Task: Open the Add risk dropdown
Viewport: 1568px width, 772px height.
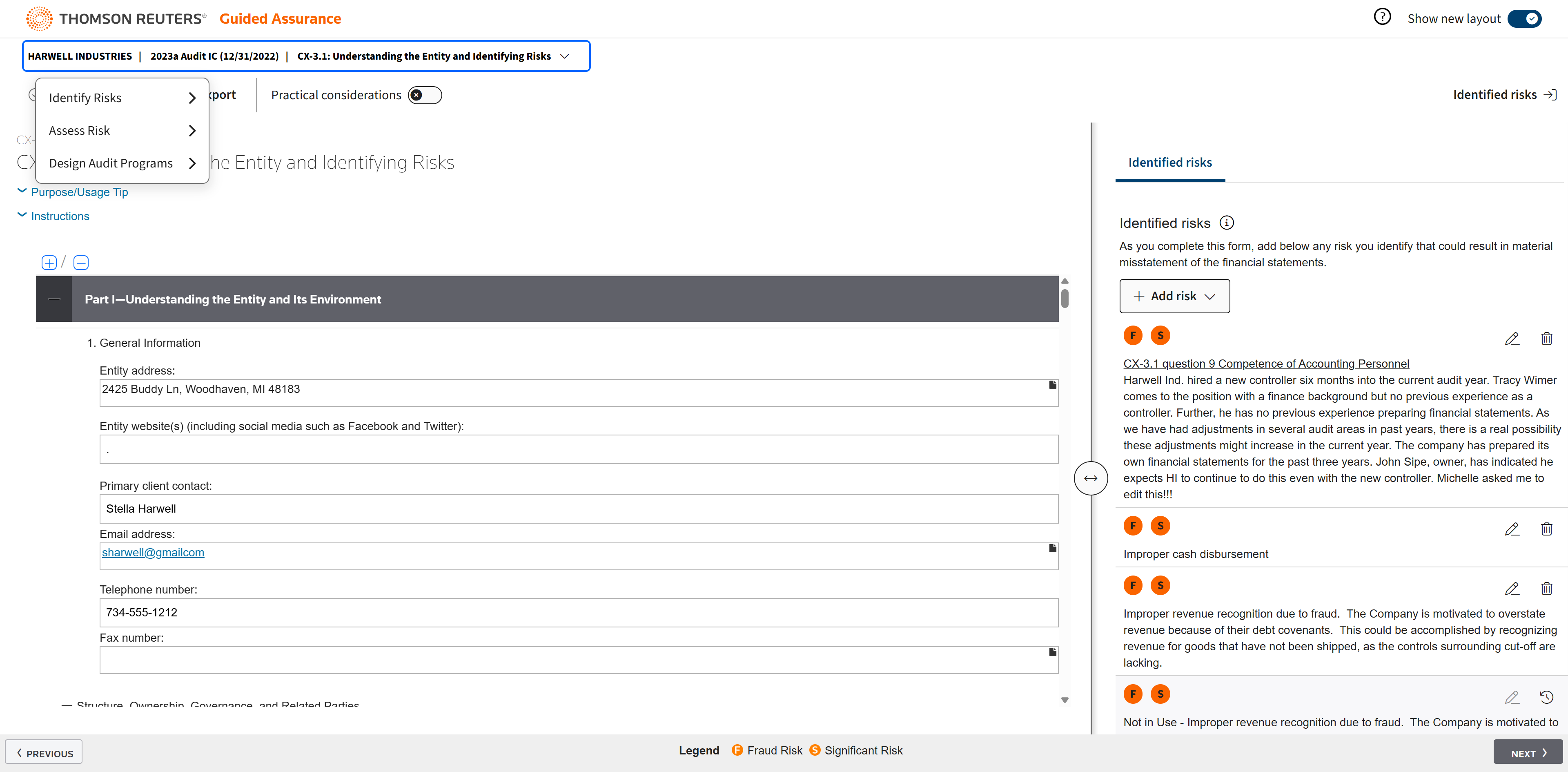Action: pos(1174,296)
